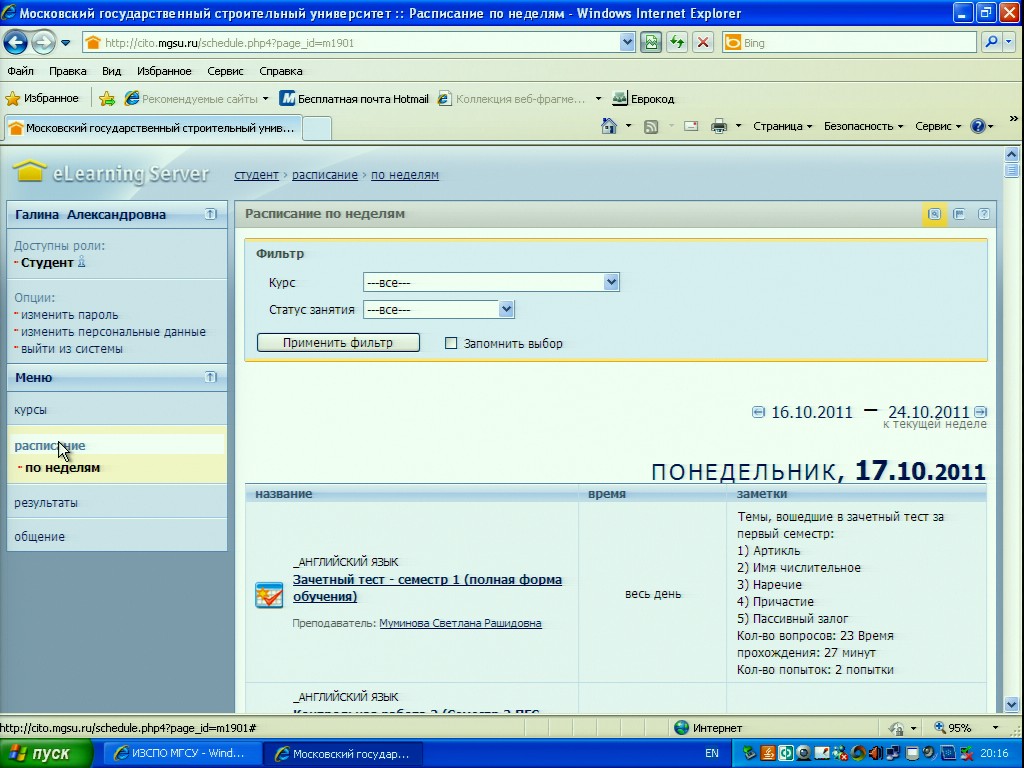Click выйти из системы option

click(72, 349)
